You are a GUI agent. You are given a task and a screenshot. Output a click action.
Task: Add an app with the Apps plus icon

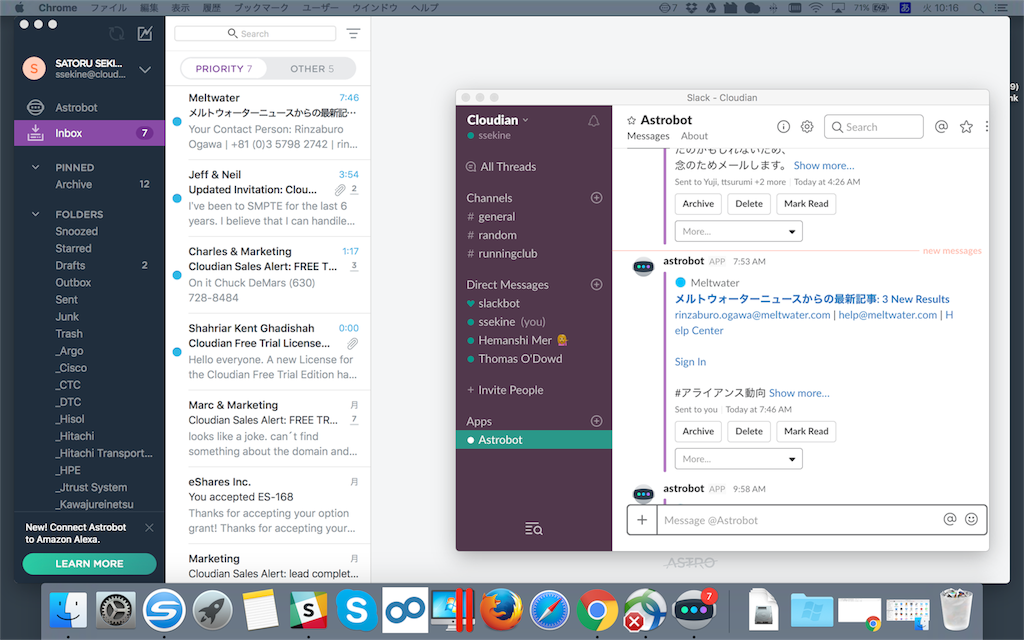coord(596,421)
